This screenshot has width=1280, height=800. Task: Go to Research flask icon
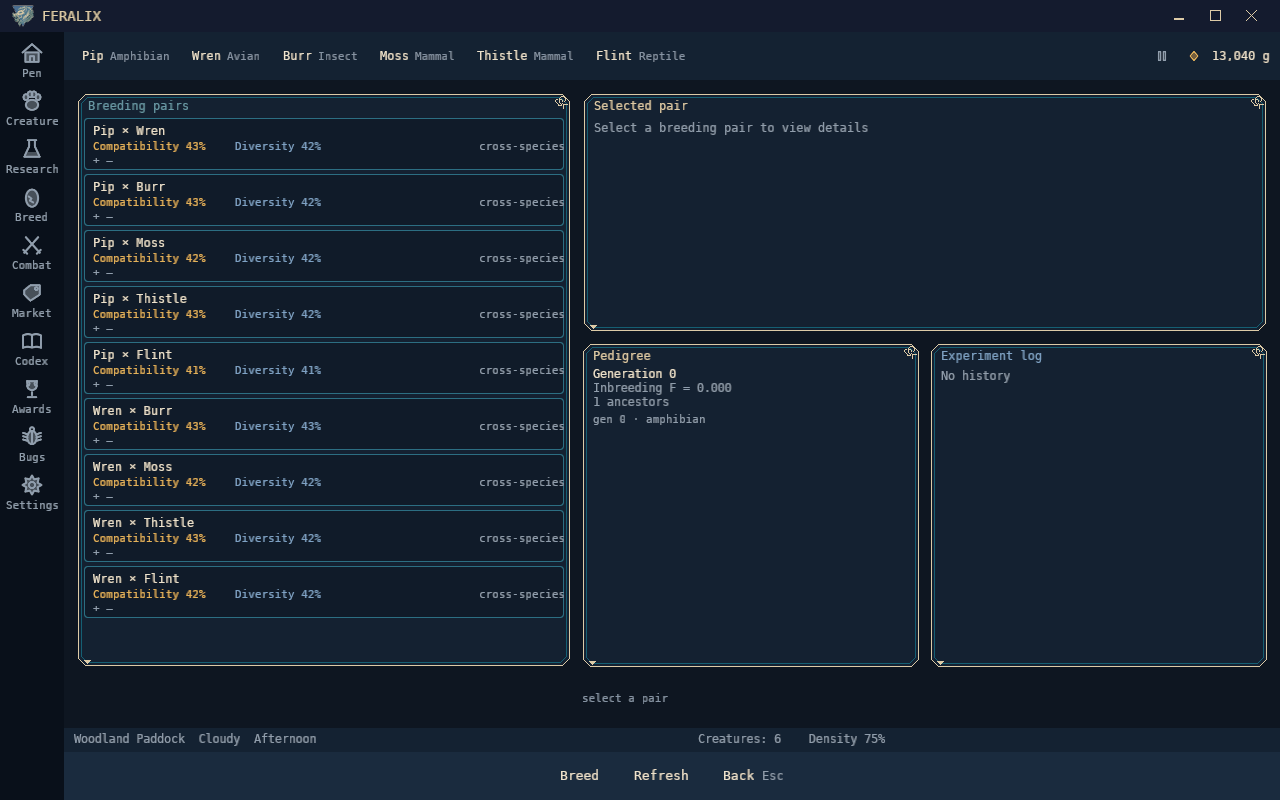click(32, 156)
